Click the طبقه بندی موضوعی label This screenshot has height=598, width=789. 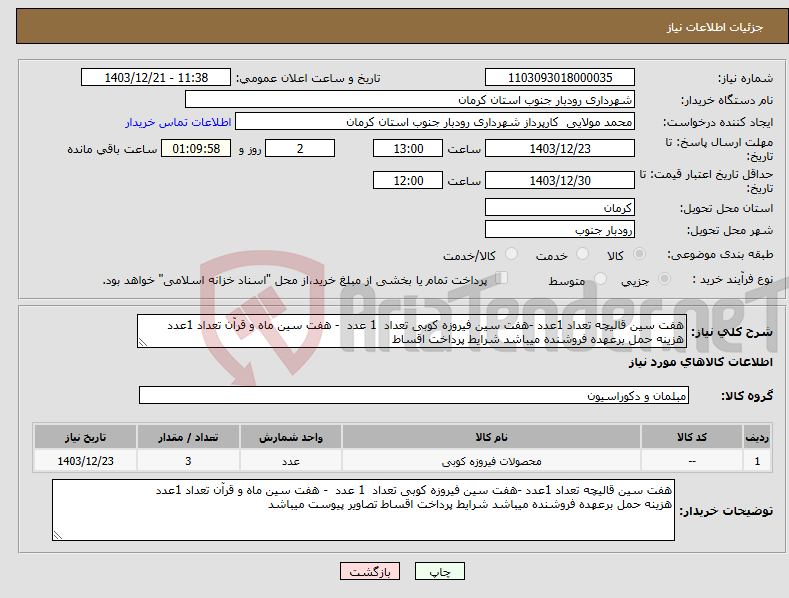pyautogui.click(x=720, y=255)
